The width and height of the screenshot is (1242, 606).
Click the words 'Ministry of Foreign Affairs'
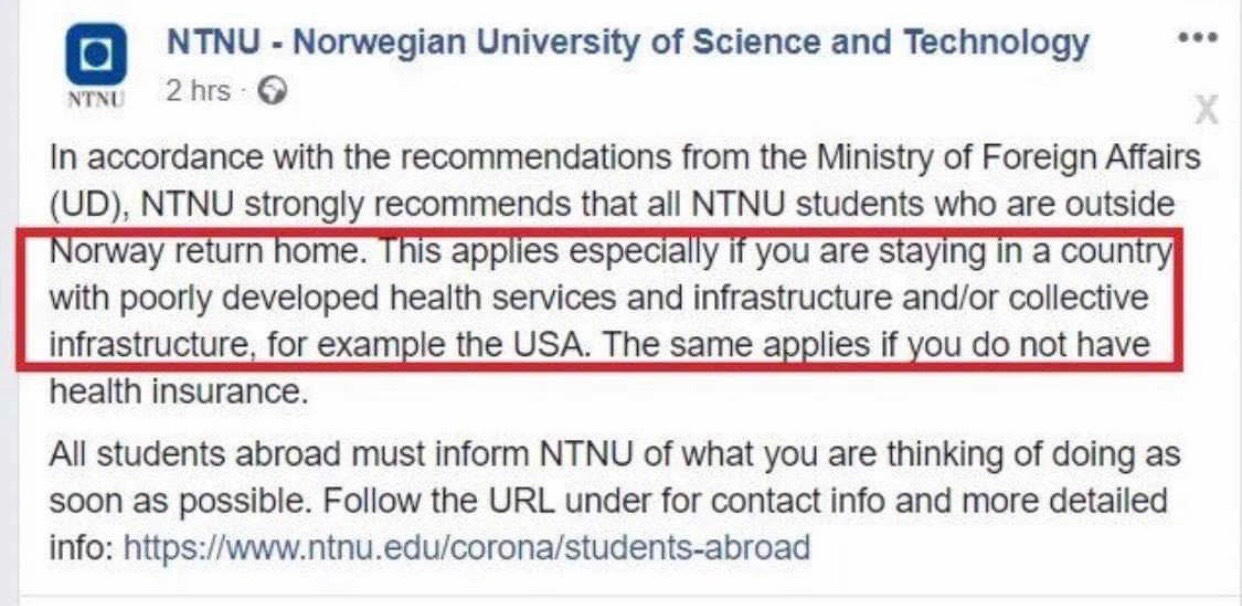[x=1008, y=158]
